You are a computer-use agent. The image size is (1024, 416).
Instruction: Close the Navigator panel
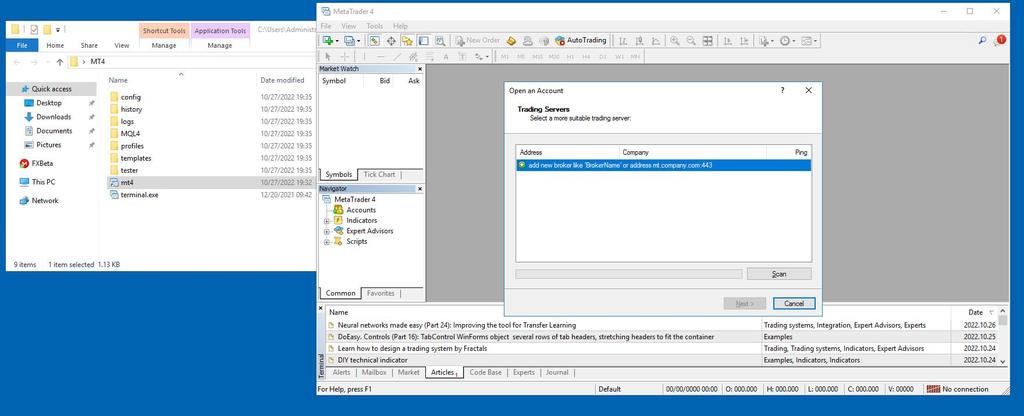click(420, 189)
